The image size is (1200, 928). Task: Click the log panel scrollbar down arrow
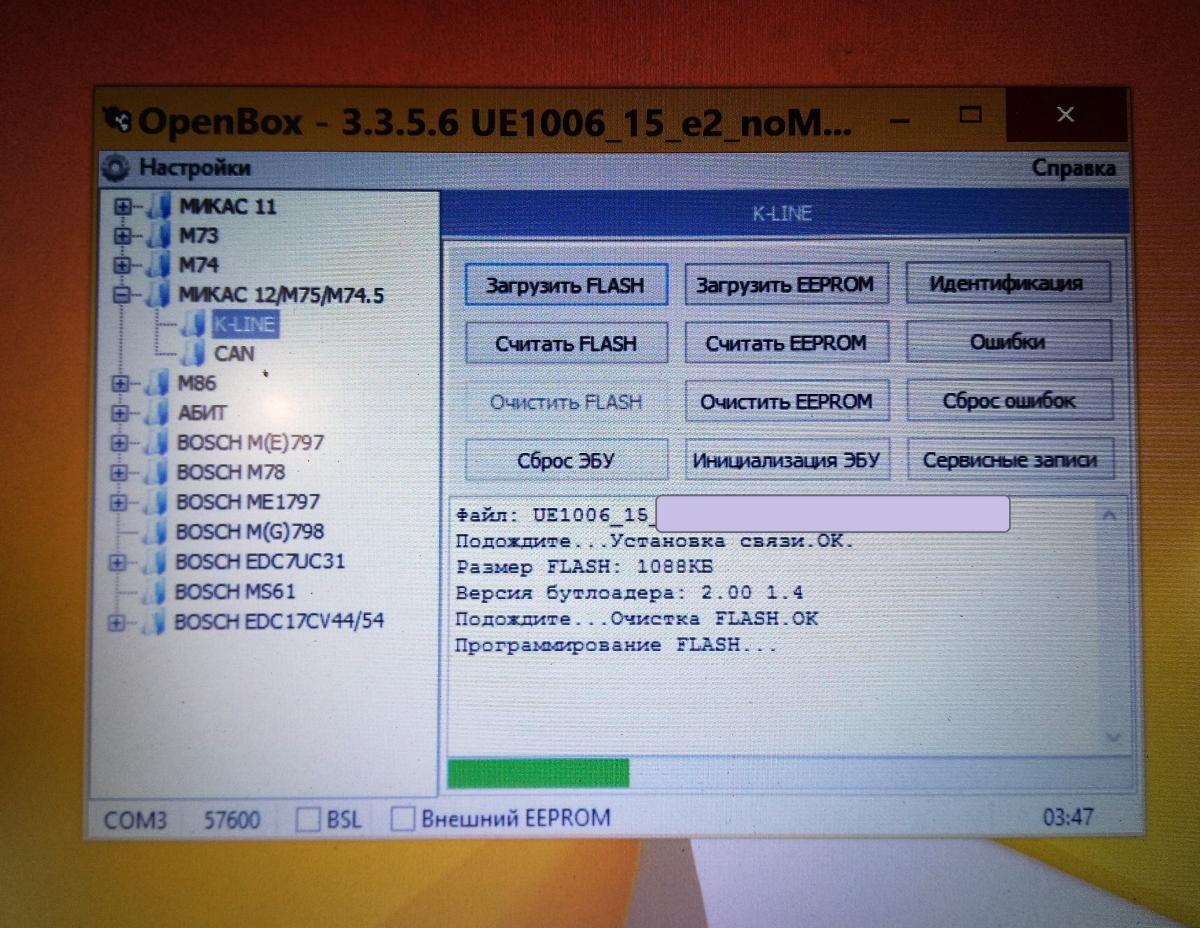coord(1108,738)
